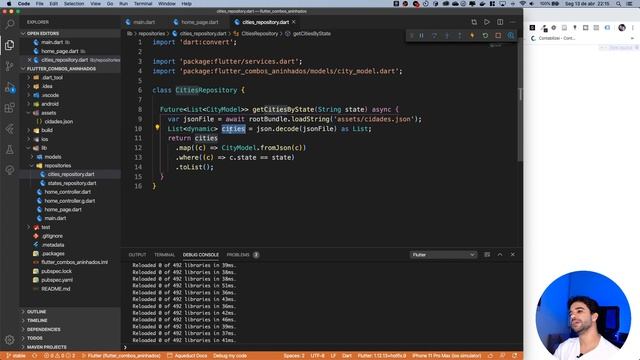Open home_controller.dart in the explorer
This screenshot has height=360, width=640.
coord(67,192)
